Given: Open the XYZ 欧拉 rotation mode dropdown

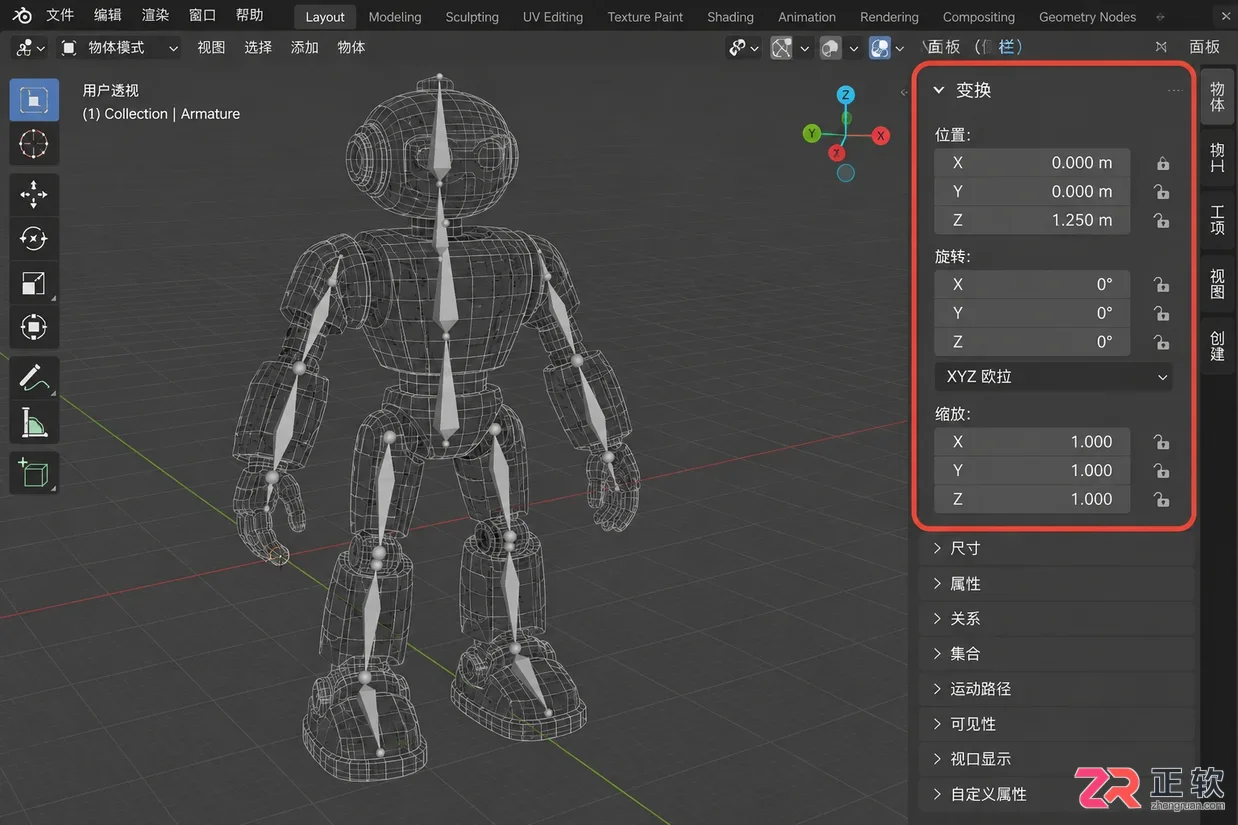Looking at the screenshot, I should point(1053,377).
